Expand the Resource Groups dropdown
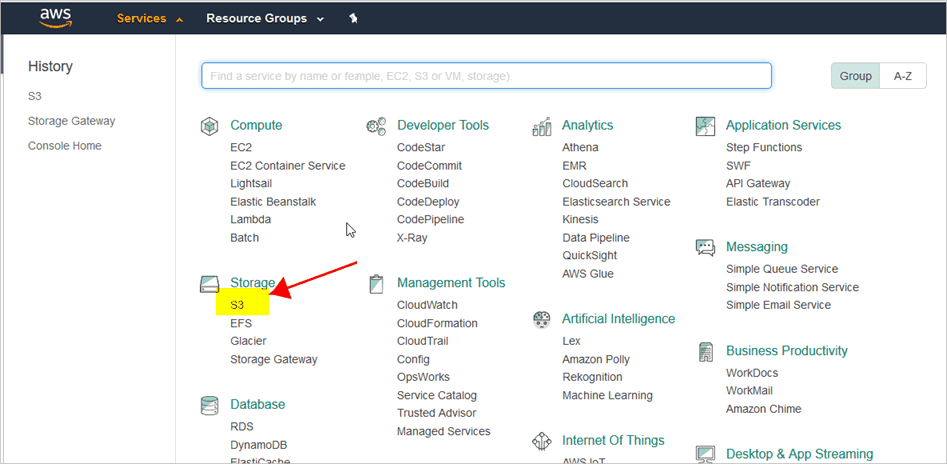 (265, 19)
